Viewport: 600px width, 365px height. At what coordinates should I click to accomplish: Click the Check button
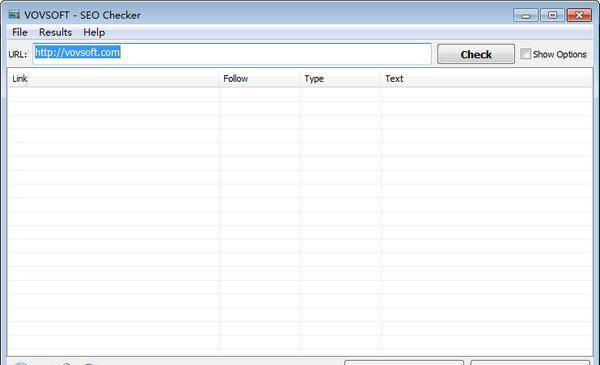[x=476, y=54]
